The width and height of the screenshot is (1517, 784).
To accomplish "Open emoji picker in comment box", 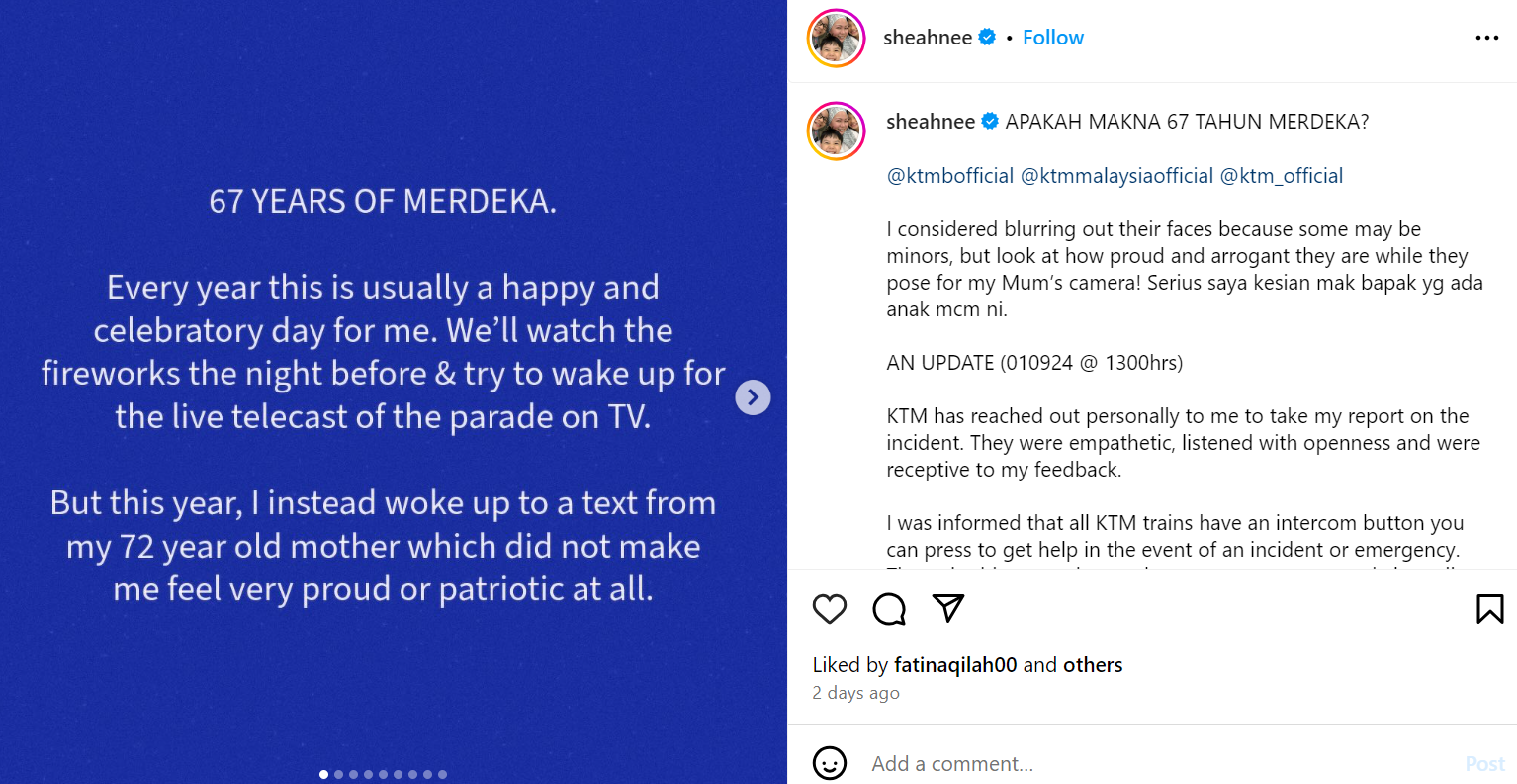I will click(829, 763).
